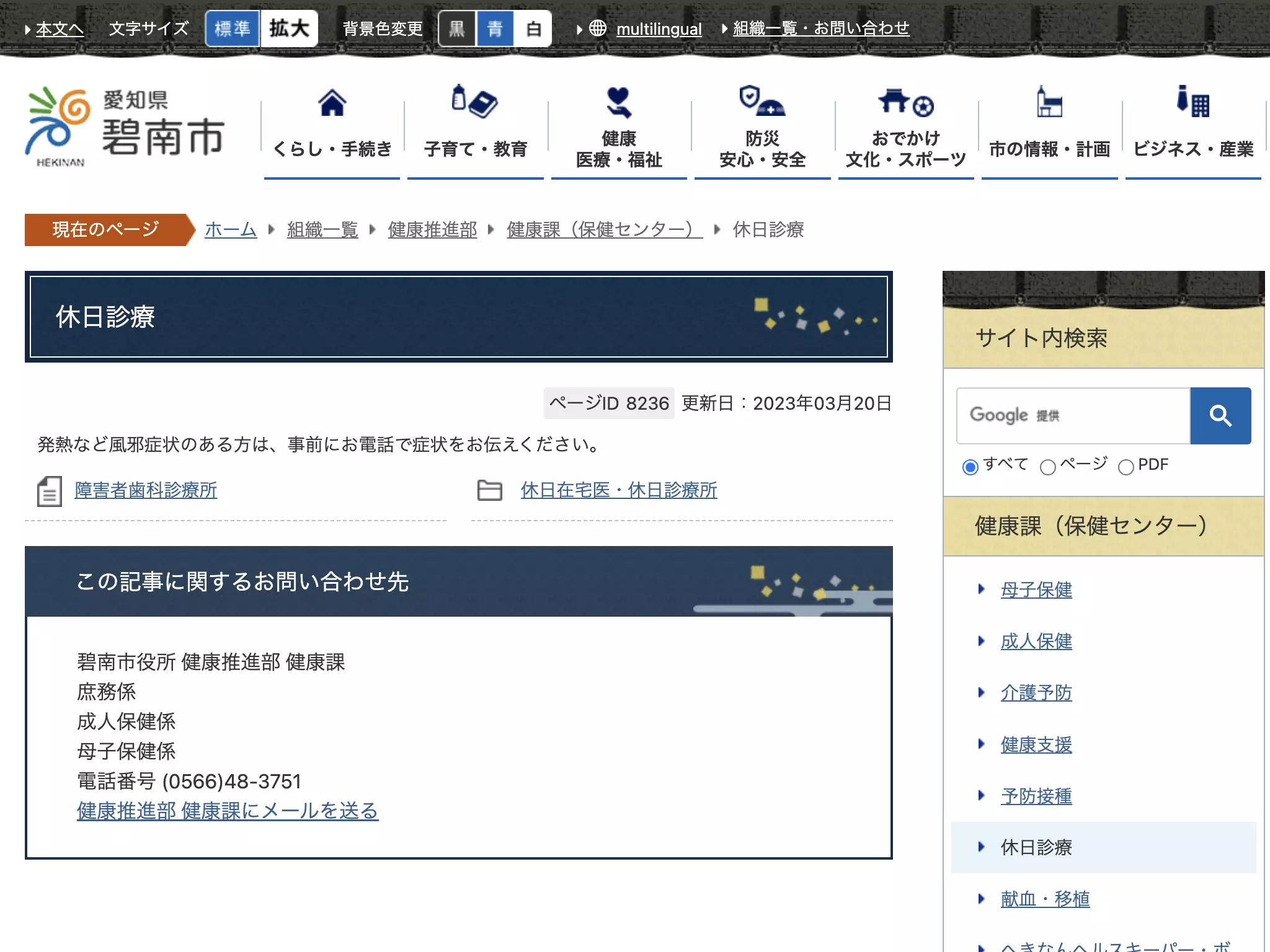Open the 市の情報・計画 menu
Image resolution: width=1270 pixels, height=952 pixels.
click(1049, 130)
